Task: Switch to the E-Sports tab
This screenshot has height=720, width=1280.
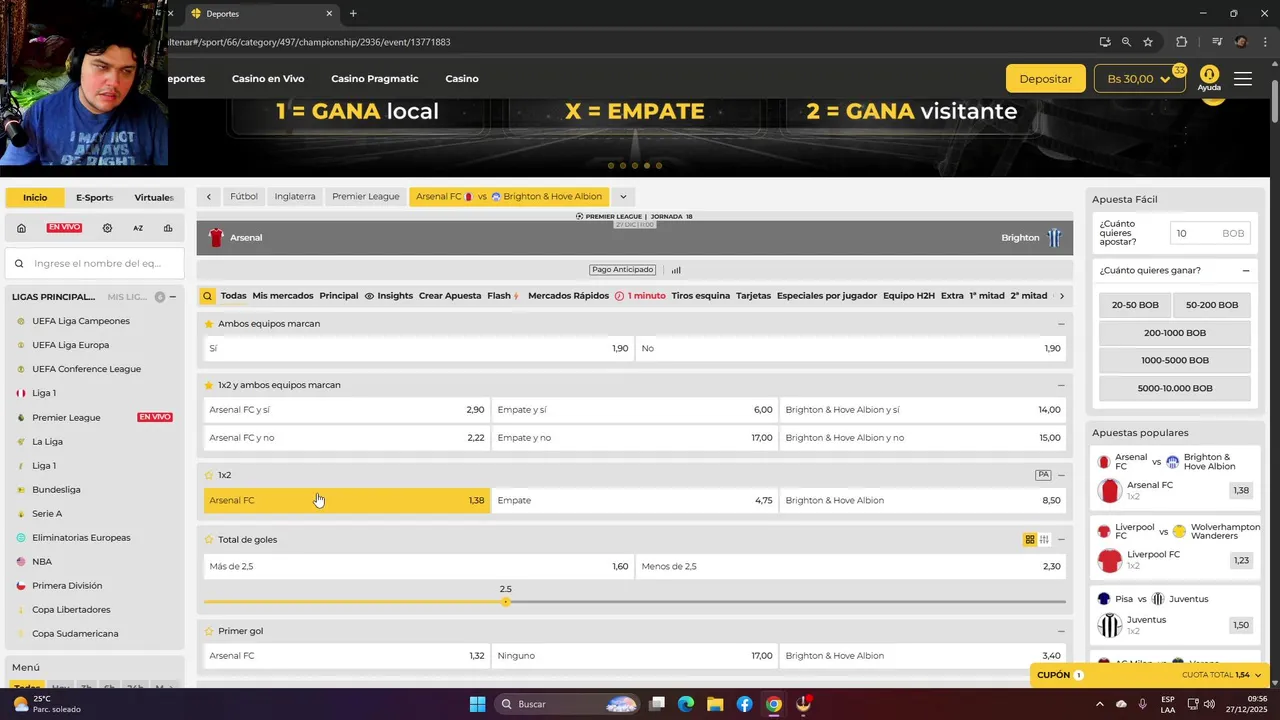Action: tap(94, 198)
